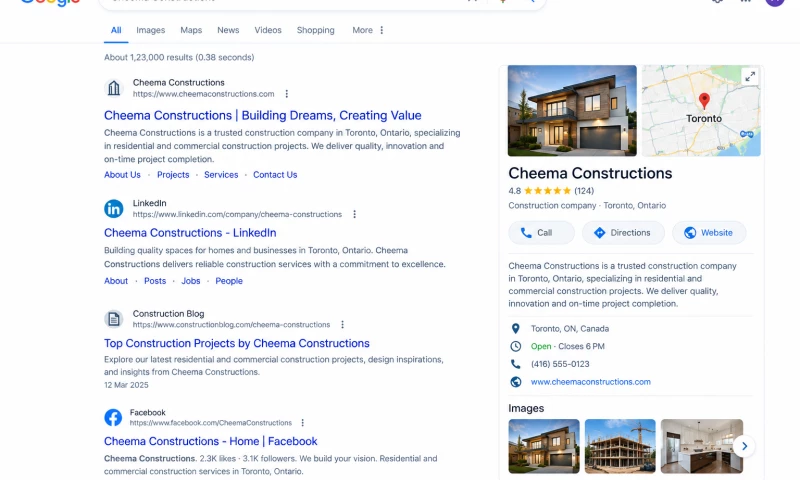Click the linkedin.com/company/cheema-constructions URL
Viewport: 800px width, 480px height.
coord(237,214)
